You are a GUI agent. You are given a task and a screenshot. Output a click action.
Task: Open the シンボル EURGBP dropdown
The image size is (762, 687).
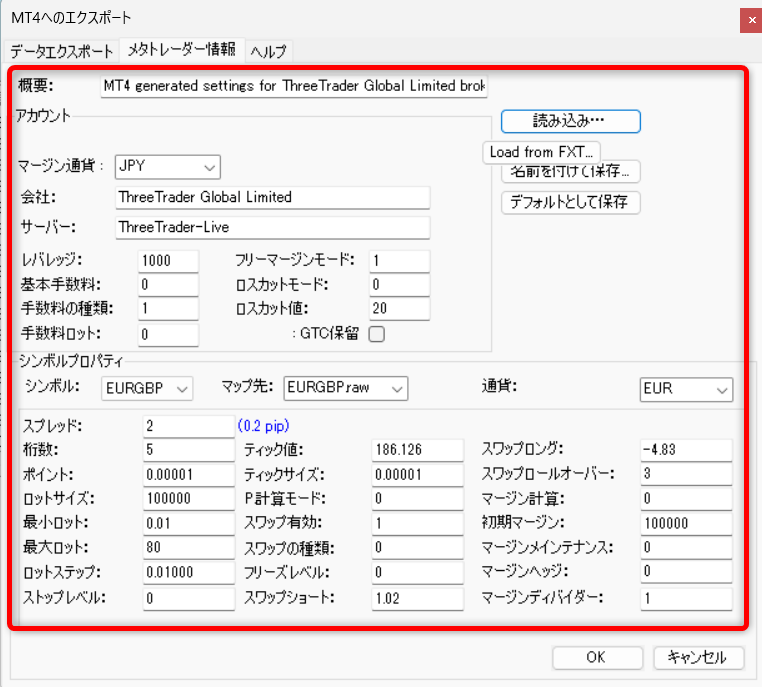click(x=147, y=388)
